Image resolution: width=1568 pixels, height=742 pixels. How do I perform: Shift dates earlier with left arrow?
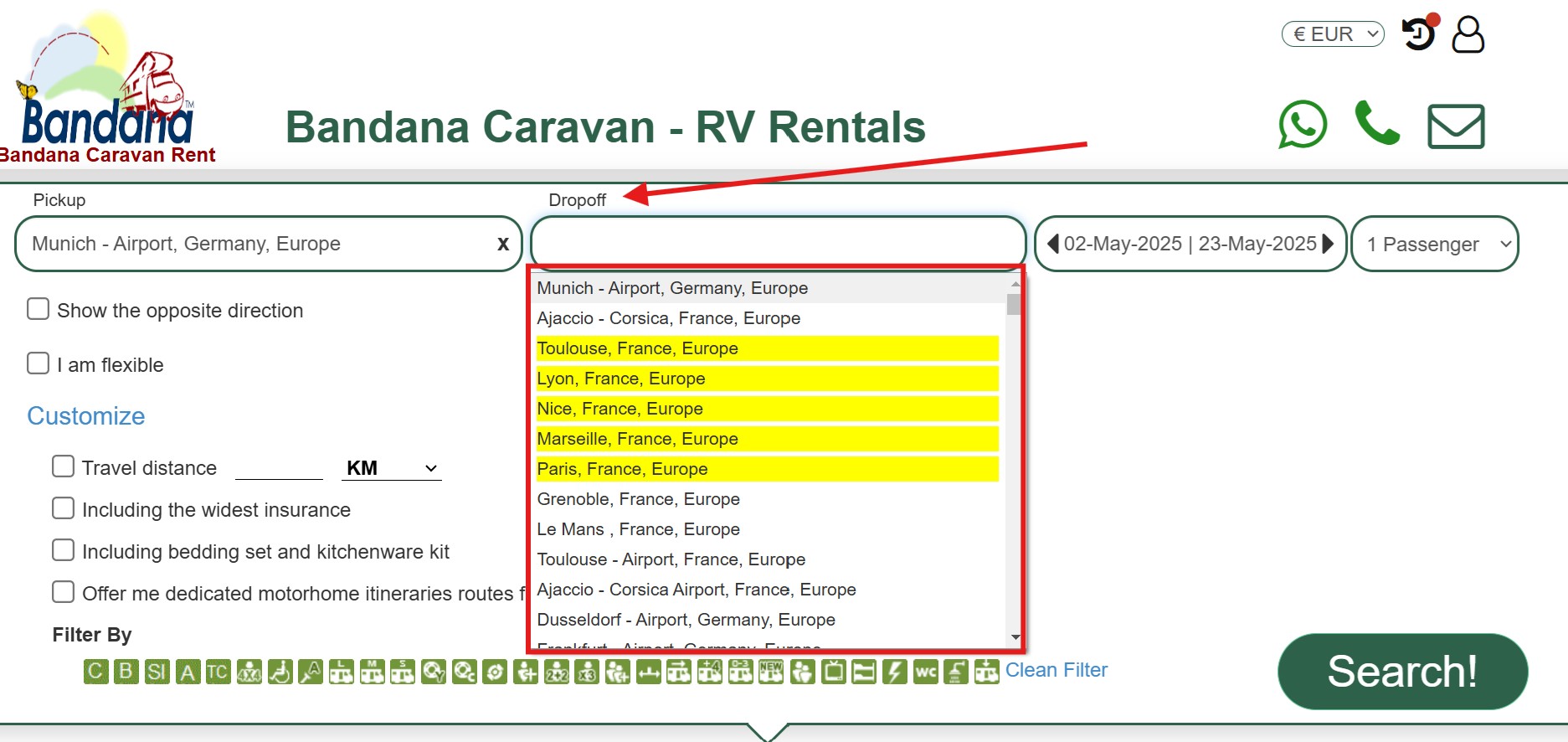[x=1053, y=244]
